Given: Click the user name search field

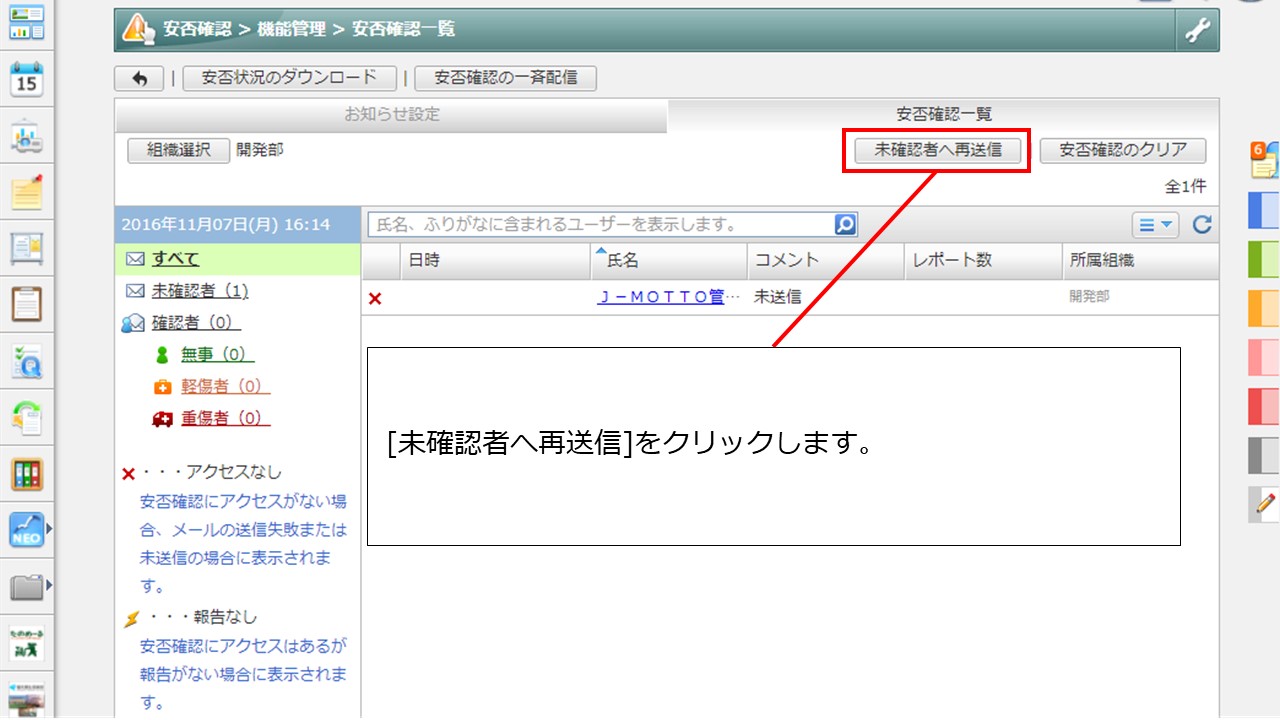Looking at the screenshot, I should click(600, 225).
